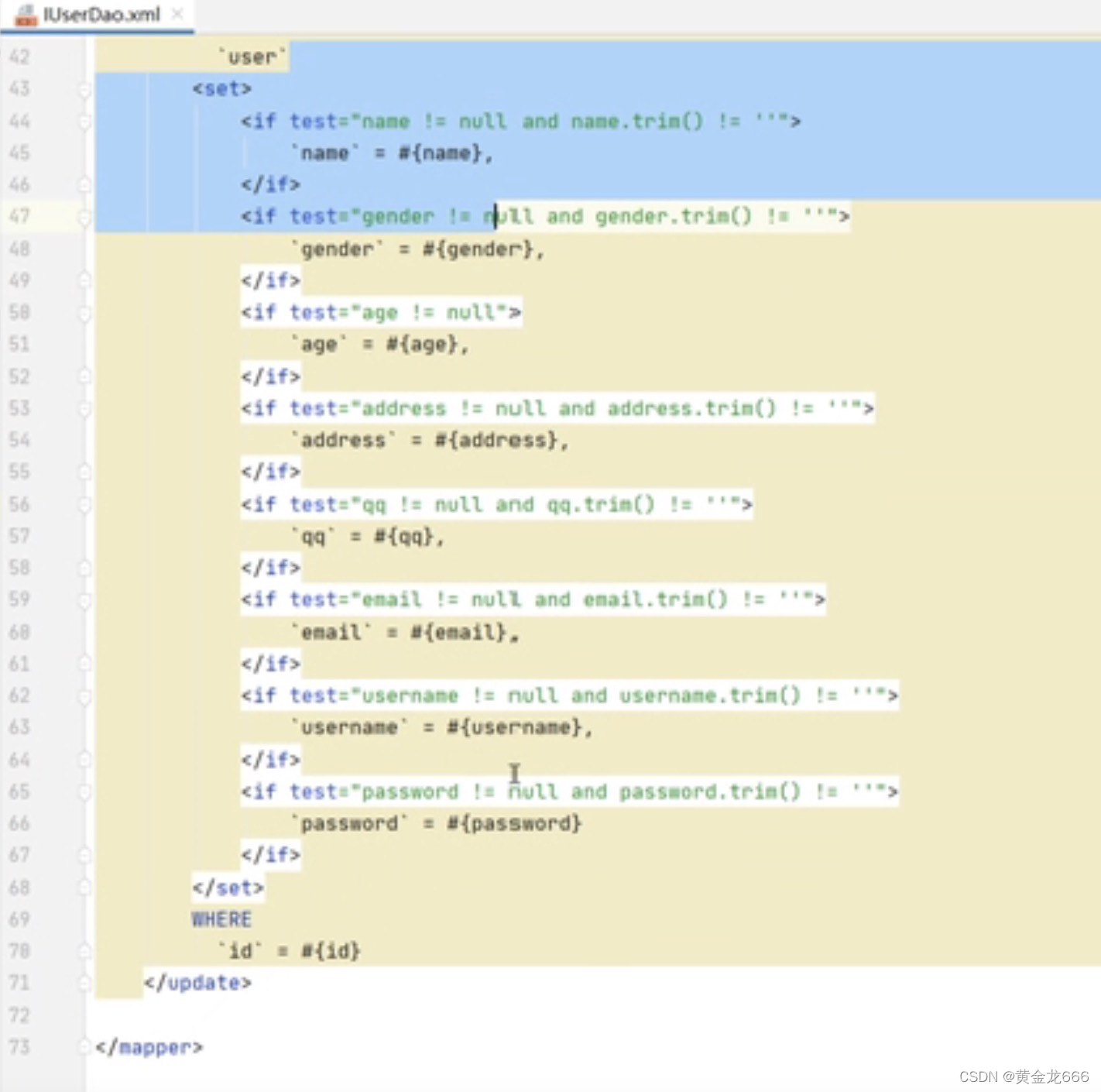The image size is (1101, 1092).
Task: Click the if test for name != null
Action: tap(521, 122)
